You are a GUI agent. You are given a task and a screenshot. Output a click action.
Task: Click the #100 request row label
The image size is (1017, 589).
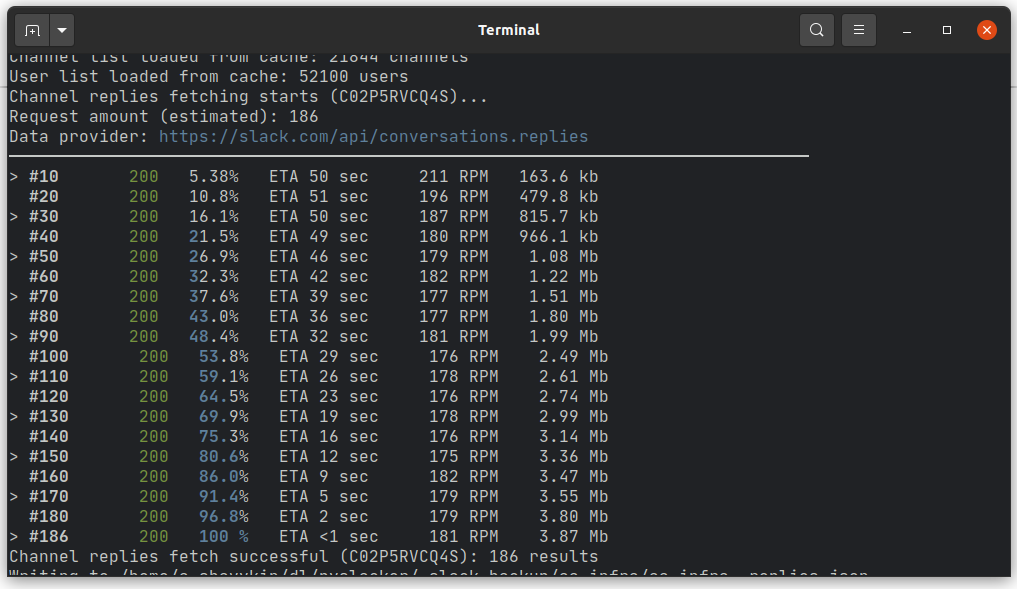[x=49, y=357]
